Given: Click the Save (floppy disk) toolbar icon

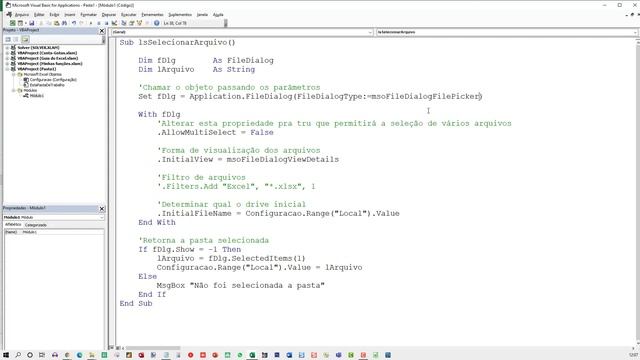Looking at the screenshot, I should [x=31, y=23].
